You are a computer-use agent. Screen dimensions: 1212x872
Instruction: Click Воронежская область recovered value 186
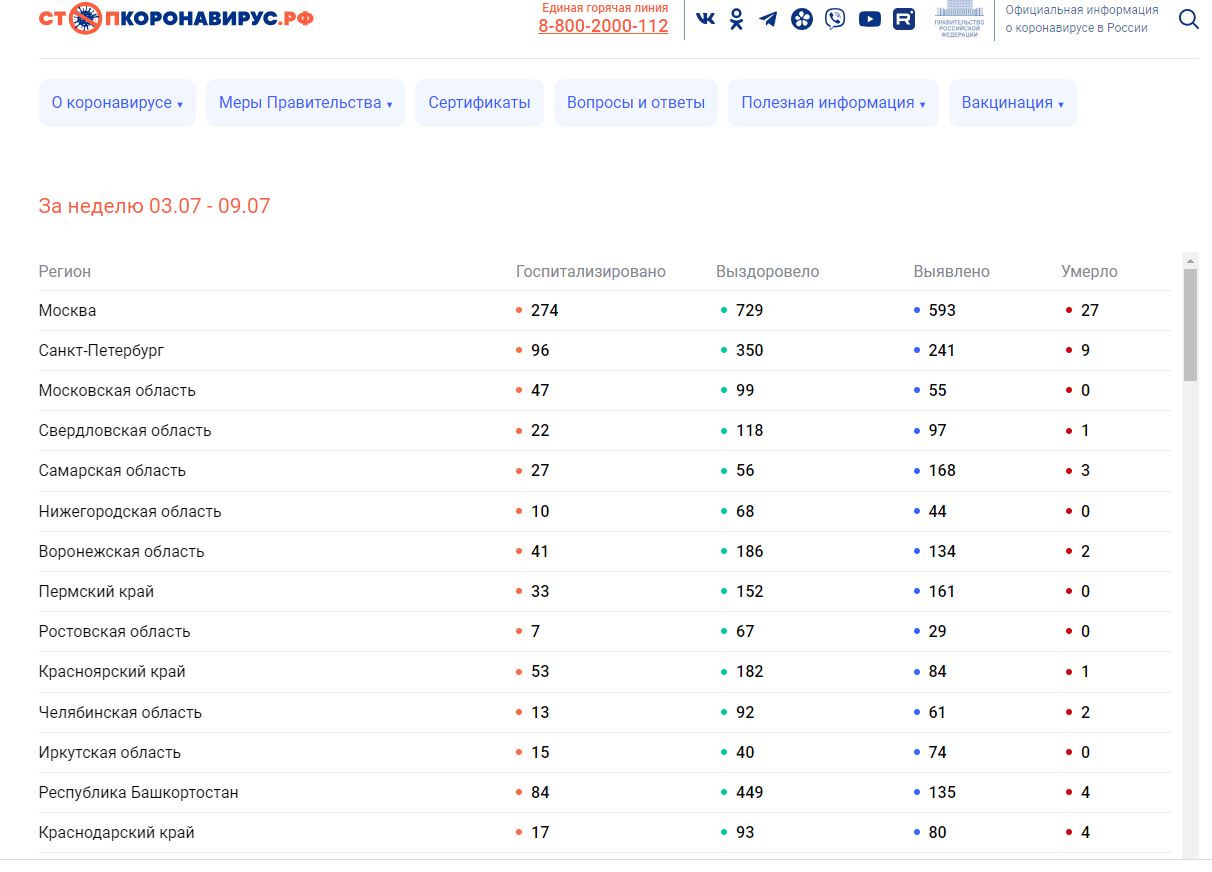(750, 552)
